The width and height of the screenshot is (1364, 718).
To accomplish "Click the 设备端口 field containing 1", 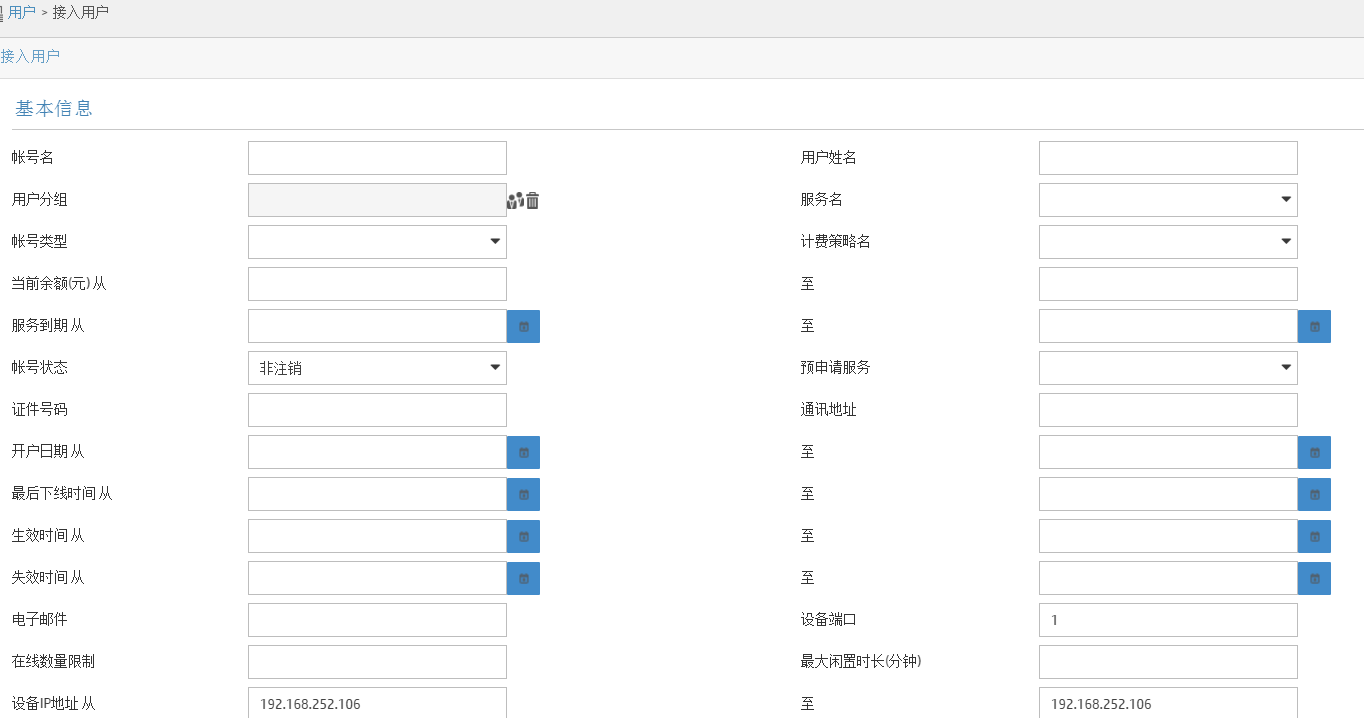I will [x=1168, y=620].
